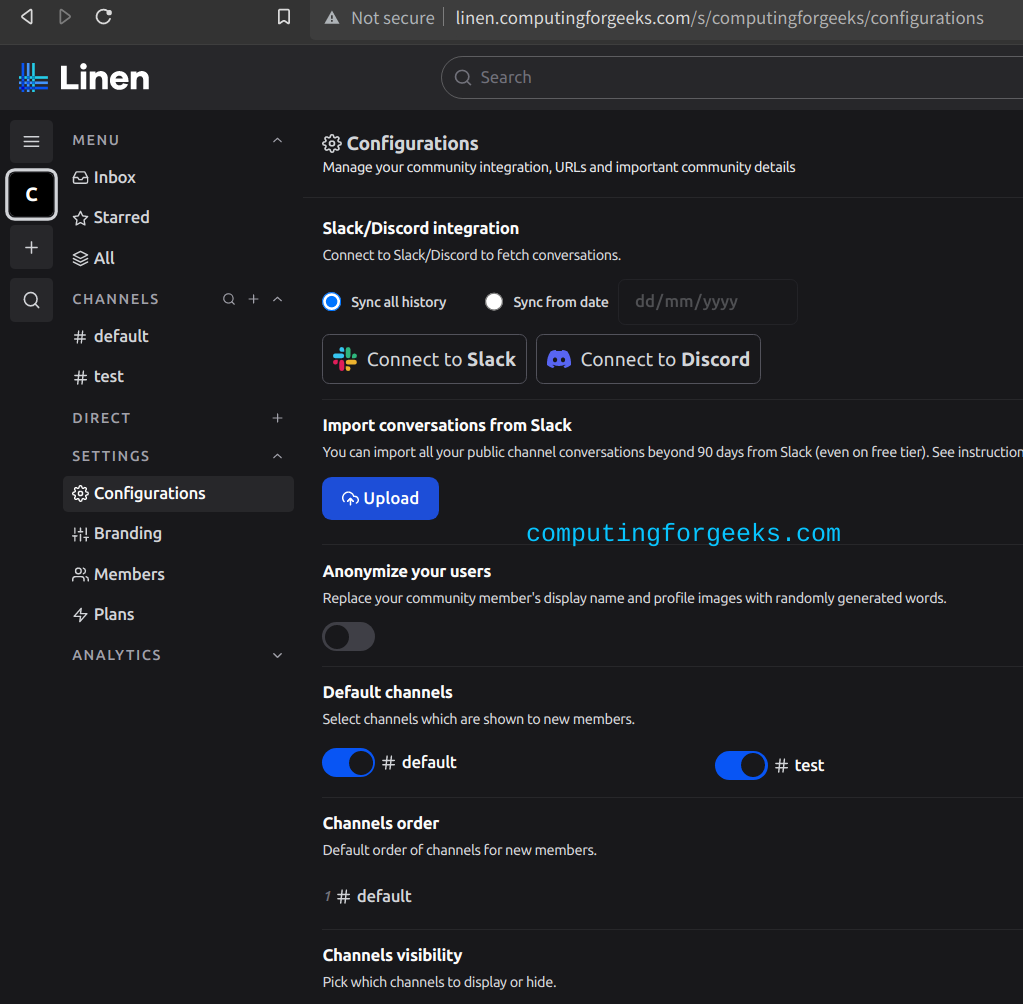Image resolution: width=1023 pixels, height=1004 pixels.
Task: Click the gear icon beside Configurations heading
Action: (331, 144)
